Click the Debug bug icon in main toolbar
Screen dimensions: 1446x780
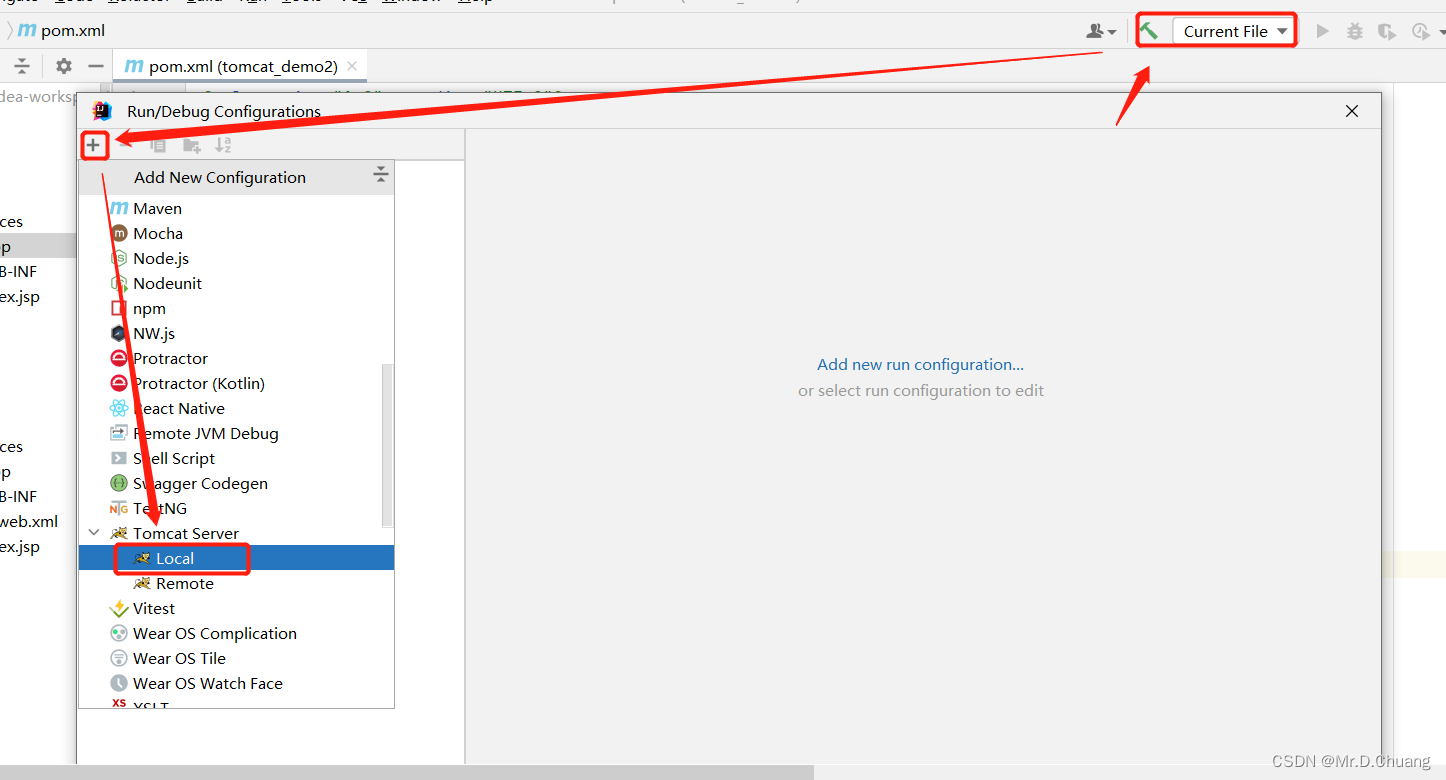tap(1354, 31)
